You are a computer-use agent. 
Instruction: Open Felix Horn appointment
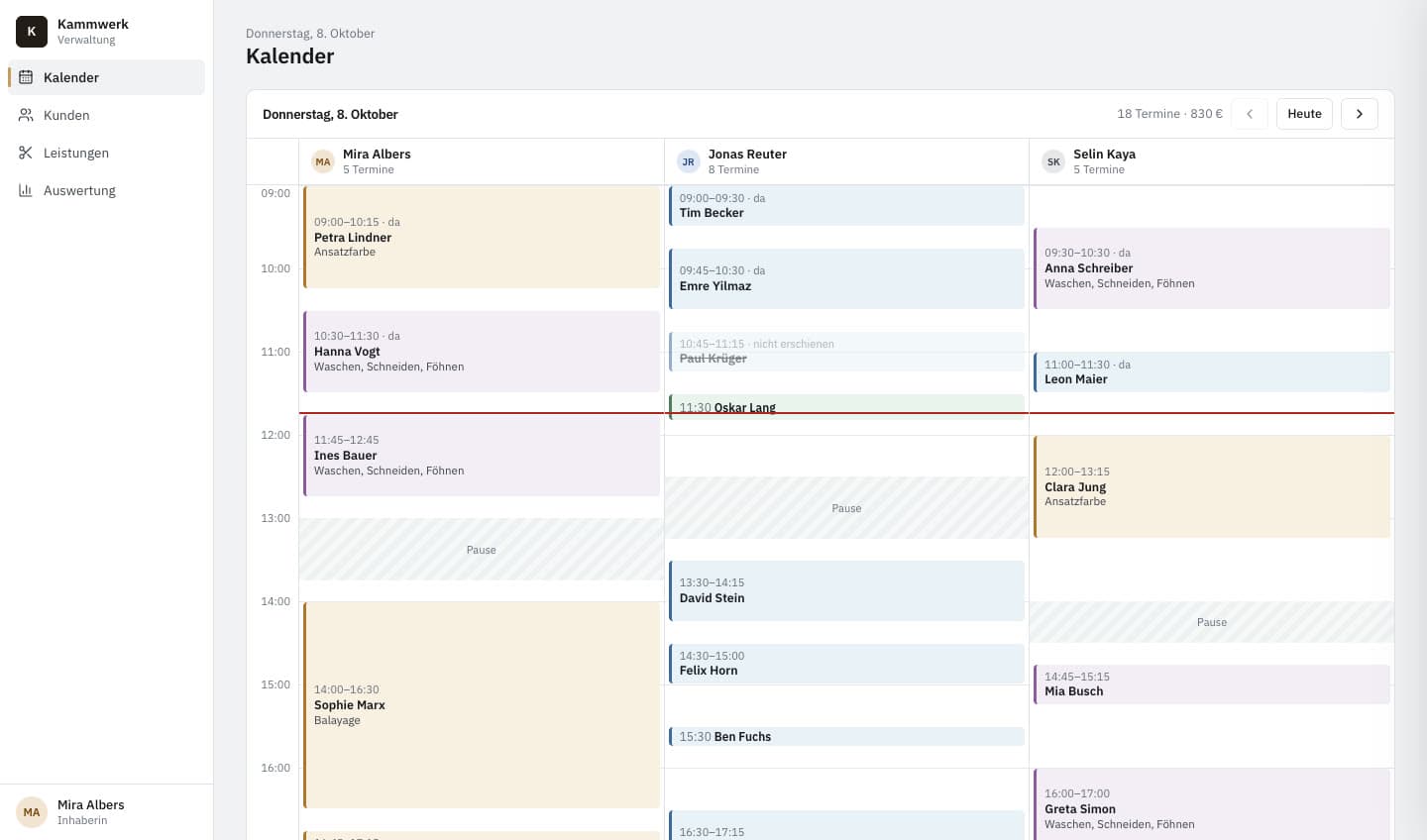[x=846, y=664]
